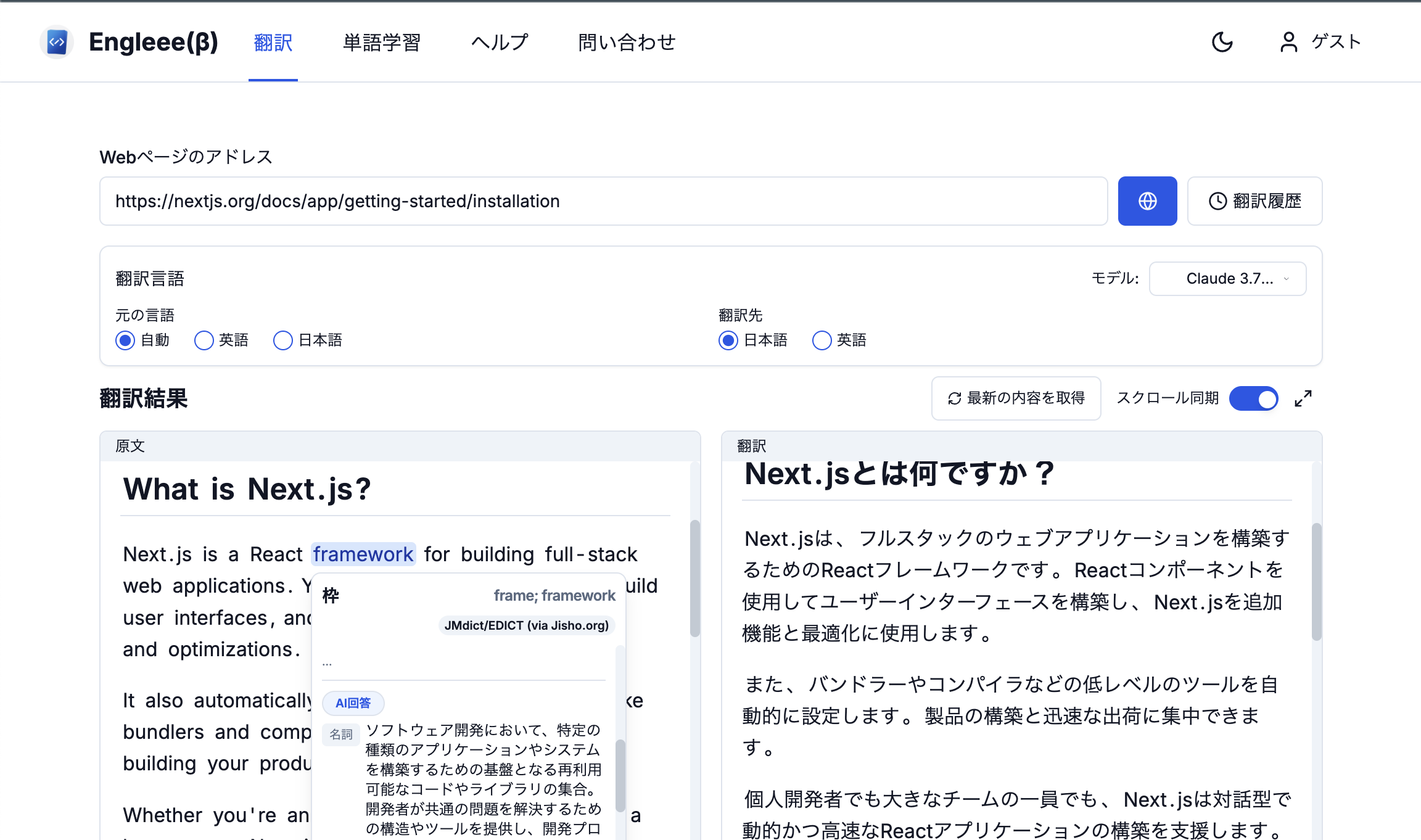Toggle the スクロール同期 switch

pyautogui.click(x=1253, y=398)
